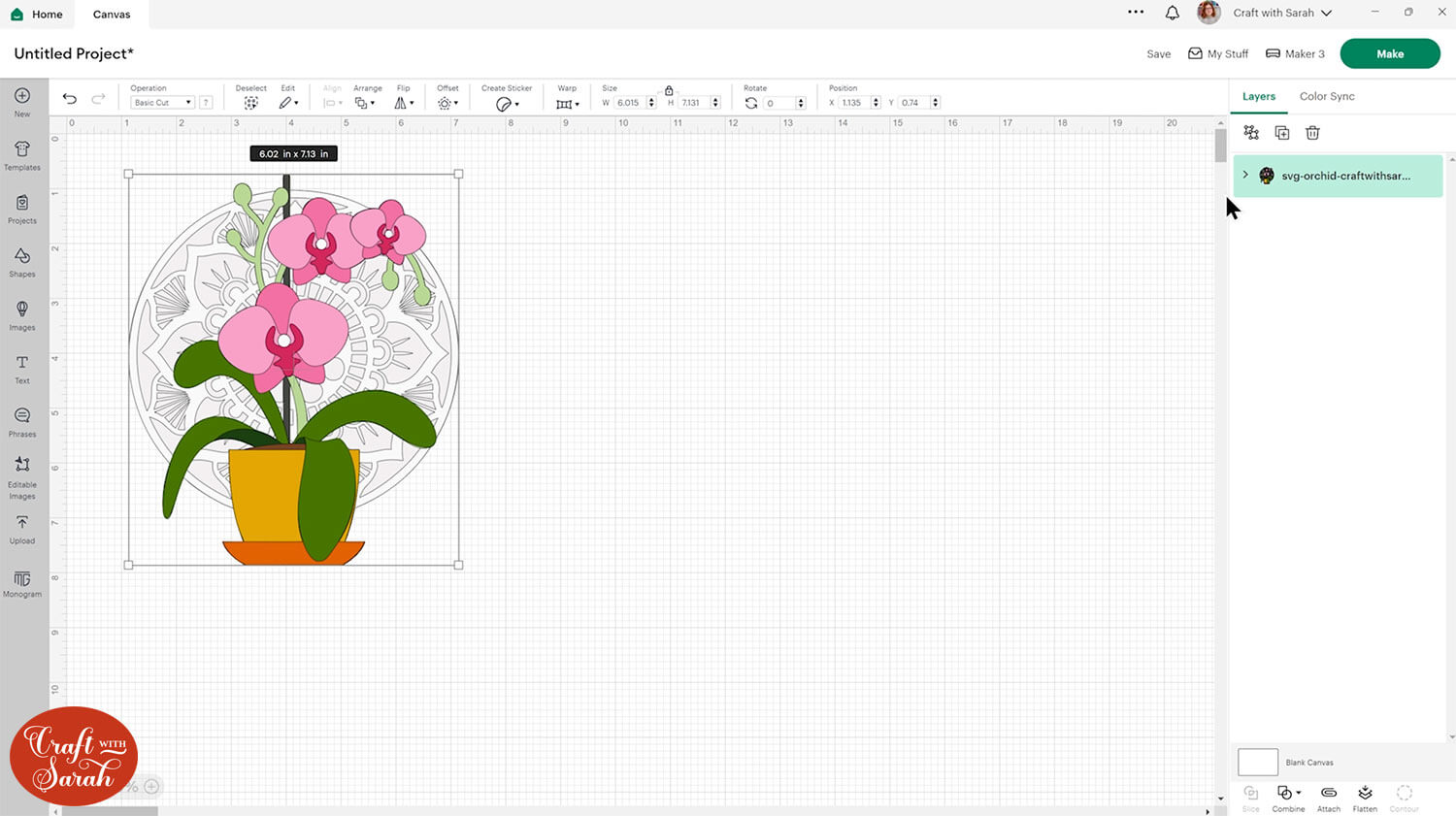Click Save in the top bar
This screenshot has width=1456, height=816.
(x=1158, y=54)
